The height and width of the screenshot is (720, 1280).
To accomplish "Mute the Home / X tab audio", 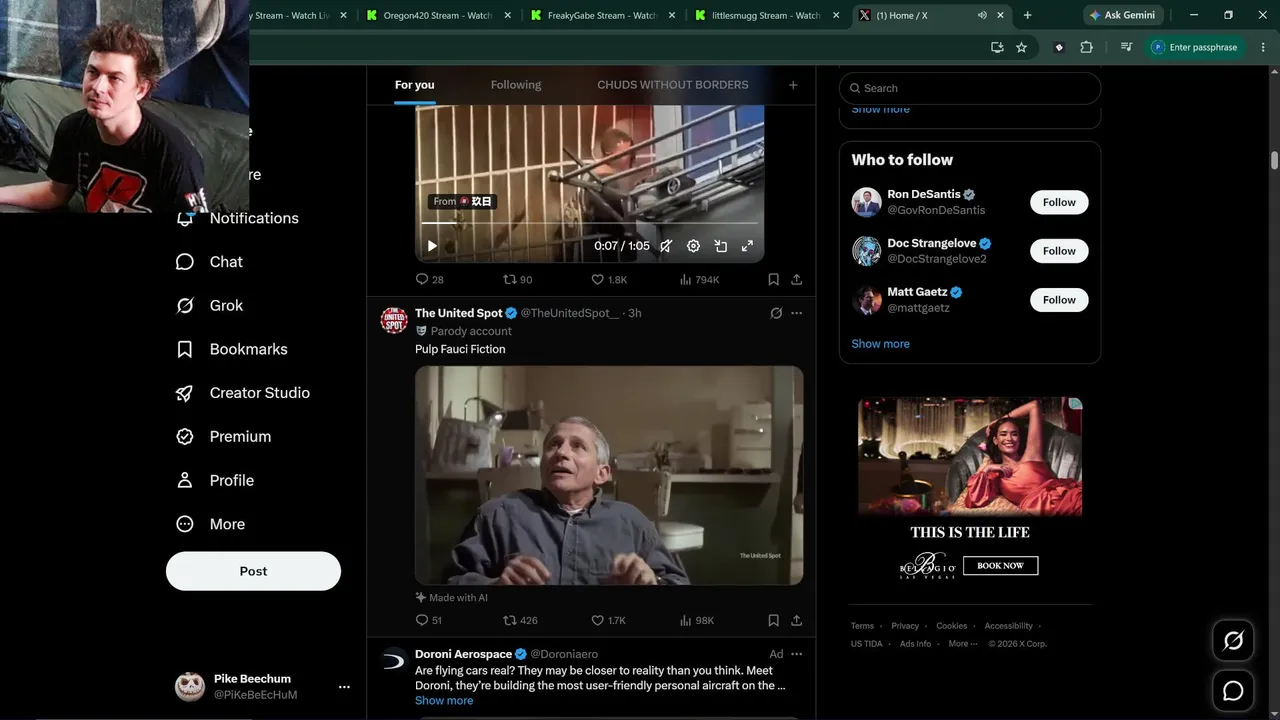I will point(983,15).
